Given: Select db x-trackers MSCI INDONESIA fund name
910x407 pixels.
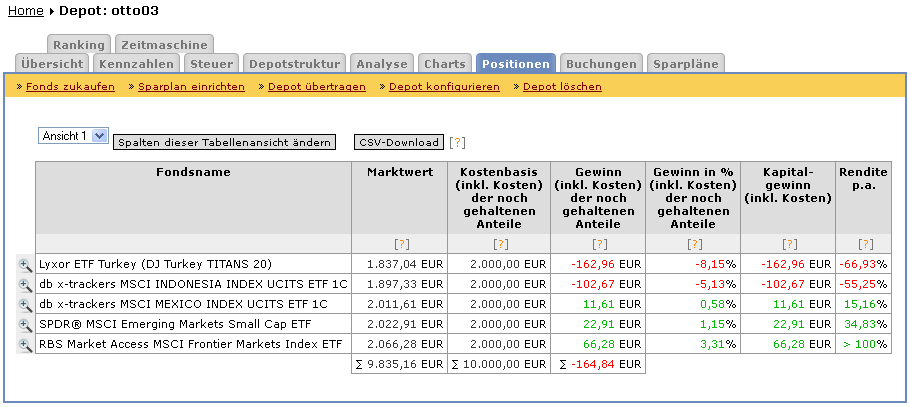Looking at the screenshot, I should click(193, 284).
